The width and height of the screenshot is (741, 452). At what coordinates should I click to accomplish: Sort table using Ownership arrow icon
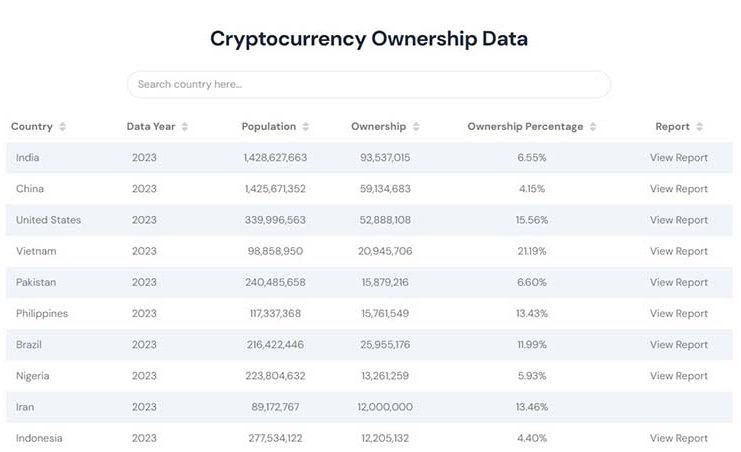416,127
